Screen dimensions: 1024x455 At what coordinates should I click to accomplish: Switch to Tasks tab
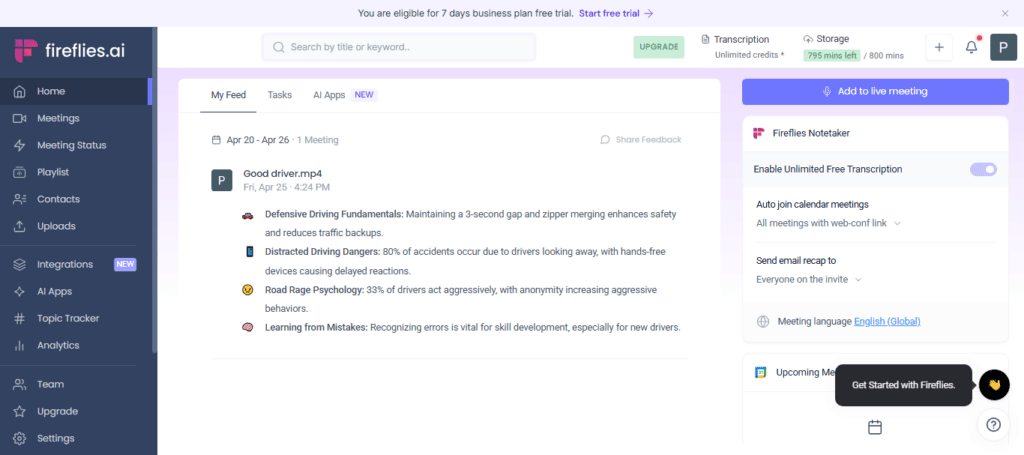(x=280, y=95)
